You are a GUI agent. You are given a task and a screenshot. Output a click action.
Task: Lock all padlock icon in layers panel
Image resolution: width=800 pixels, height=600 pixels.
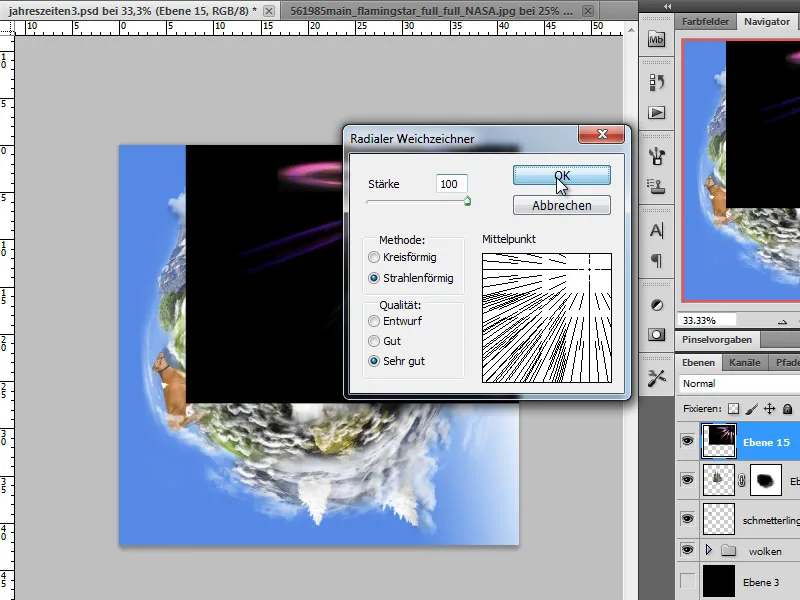pos(787,409)
